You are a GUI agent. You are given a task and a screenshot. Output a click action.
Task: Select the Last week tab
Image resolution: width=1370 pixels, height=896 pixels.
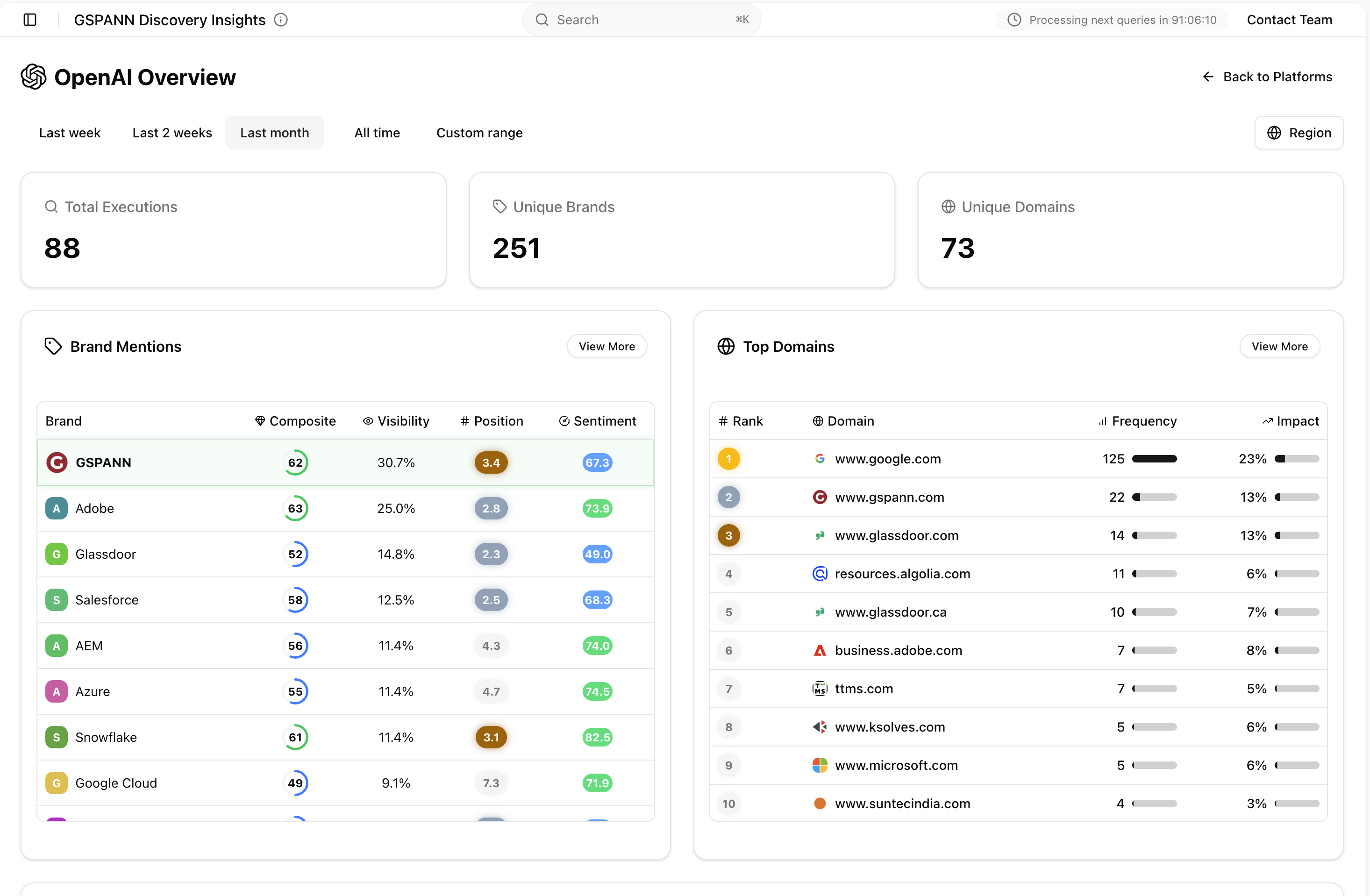pyautogui.click(x=70, y=133)
